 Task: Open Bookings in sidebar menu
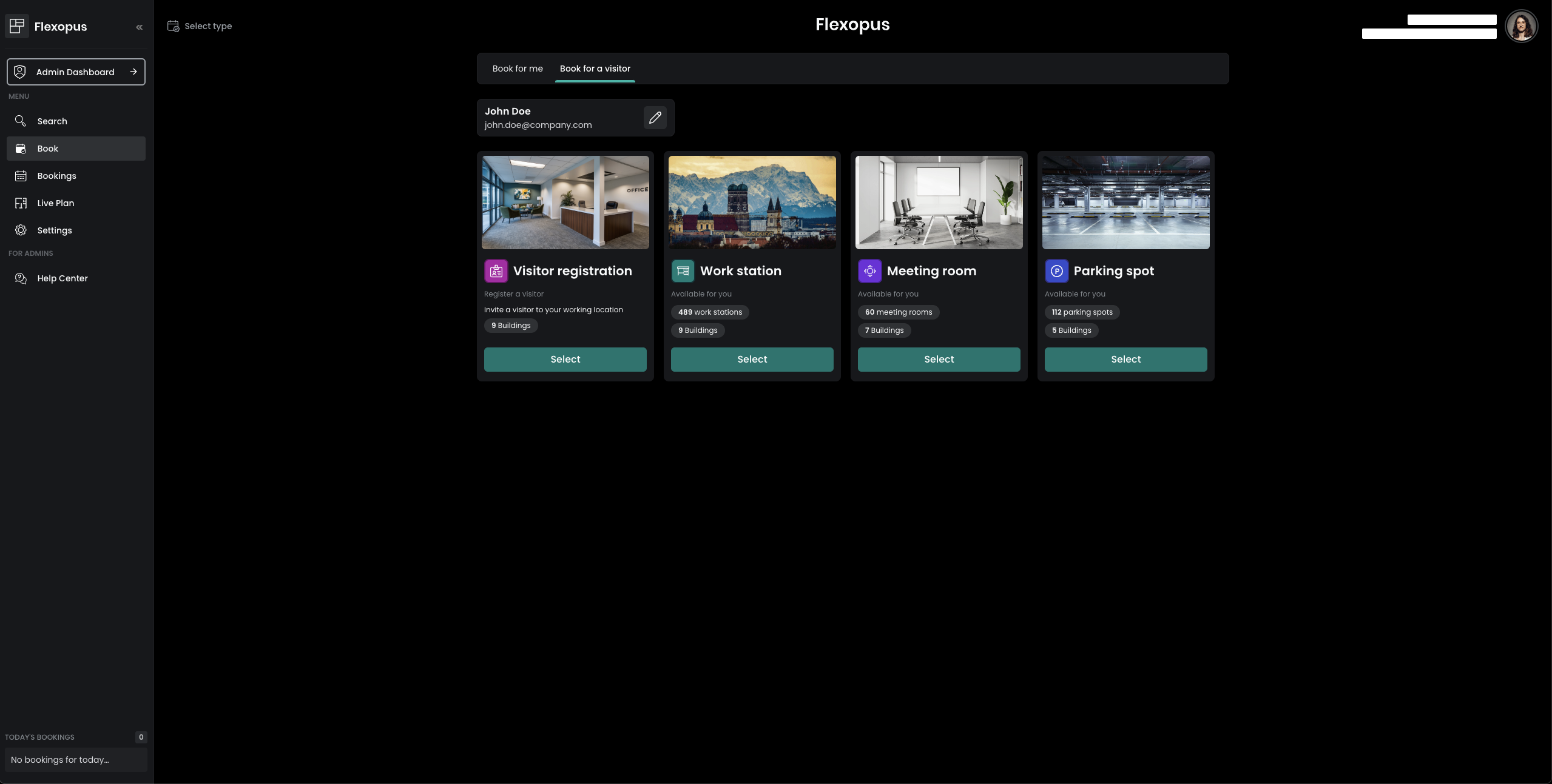[x=56, y=176]
